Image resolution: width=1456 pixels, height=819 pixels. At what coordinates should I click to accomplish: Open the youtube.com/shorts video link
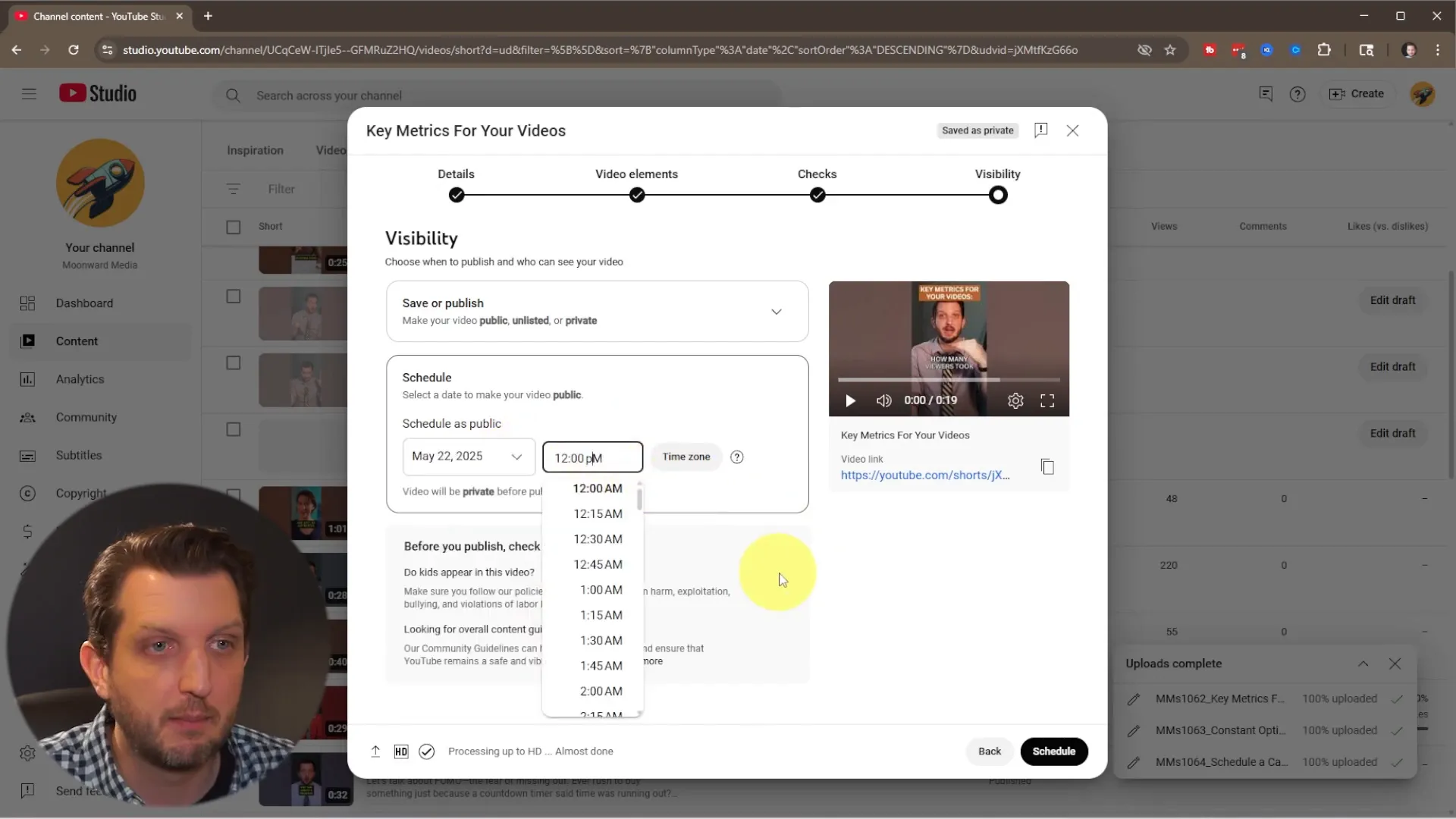pos(925,475)
